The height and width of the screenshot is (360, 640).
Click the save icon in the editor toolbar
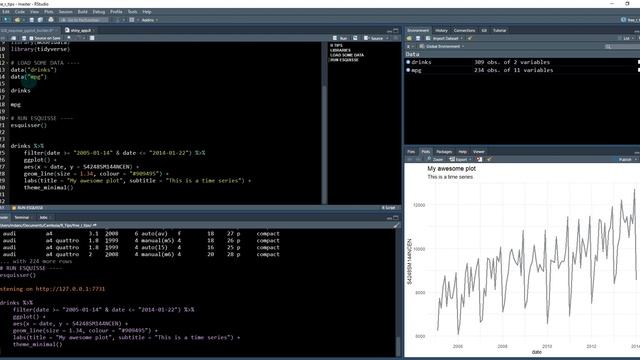(x=24, y=38)
